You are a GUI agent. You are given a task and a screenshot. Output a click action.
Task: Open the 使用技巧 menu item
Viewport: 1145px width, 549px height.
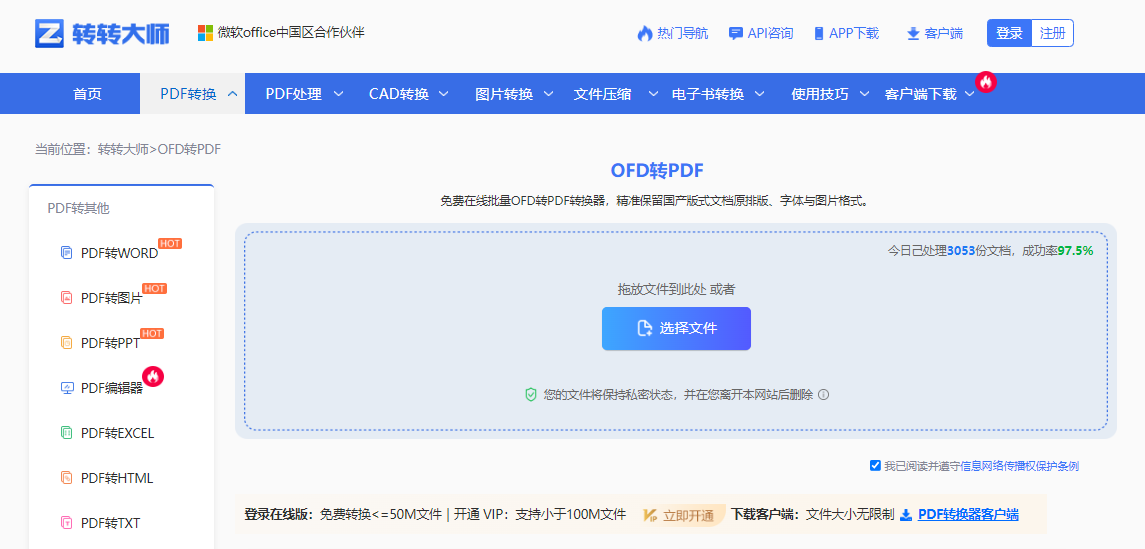820,94
